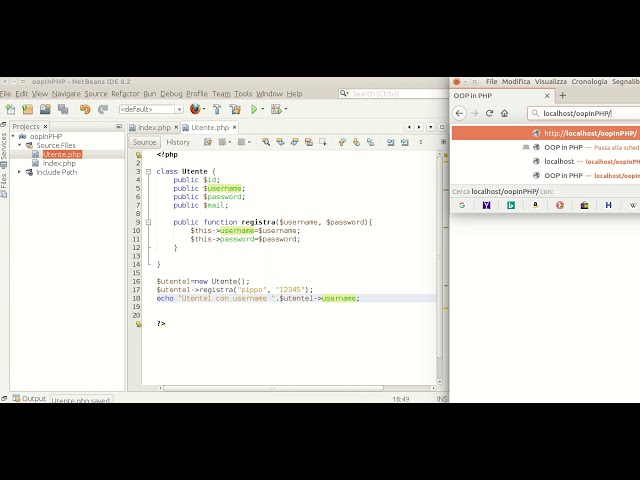The image size is (640, 480).
Task: Click the editor horizontal scrollbar
Action: 273,388
